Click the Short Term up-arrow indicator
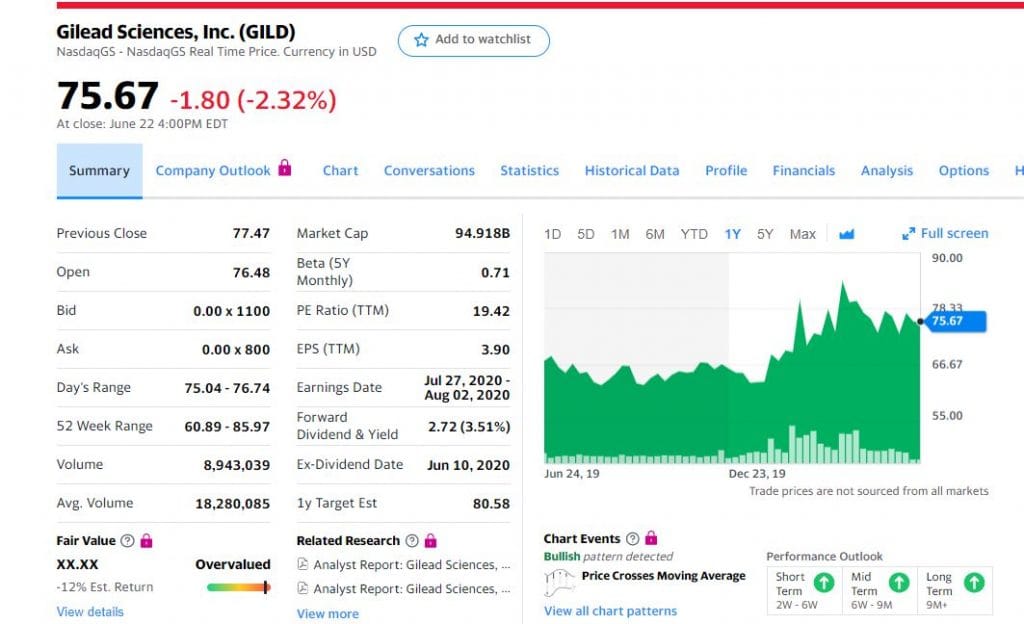Image resolution: width=1024 pixels, height=624 pixels. tap(824, 582)
